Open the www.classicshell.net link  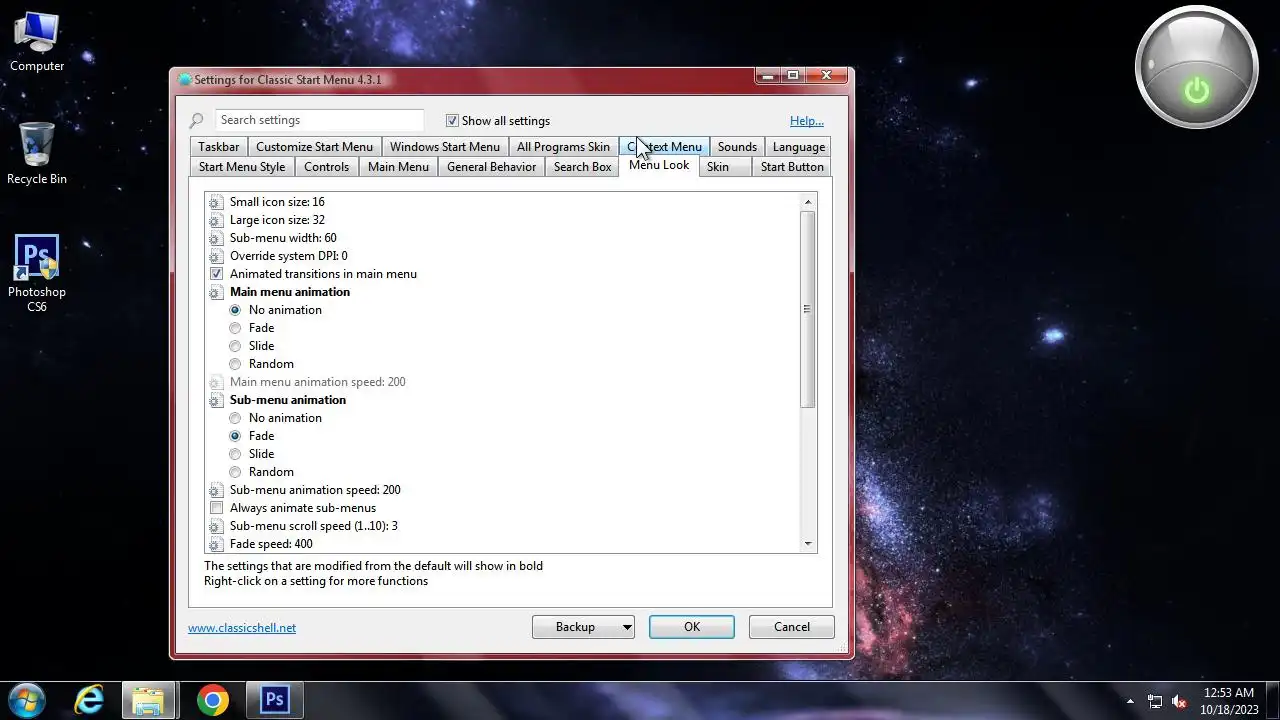(x=242, y=628)
